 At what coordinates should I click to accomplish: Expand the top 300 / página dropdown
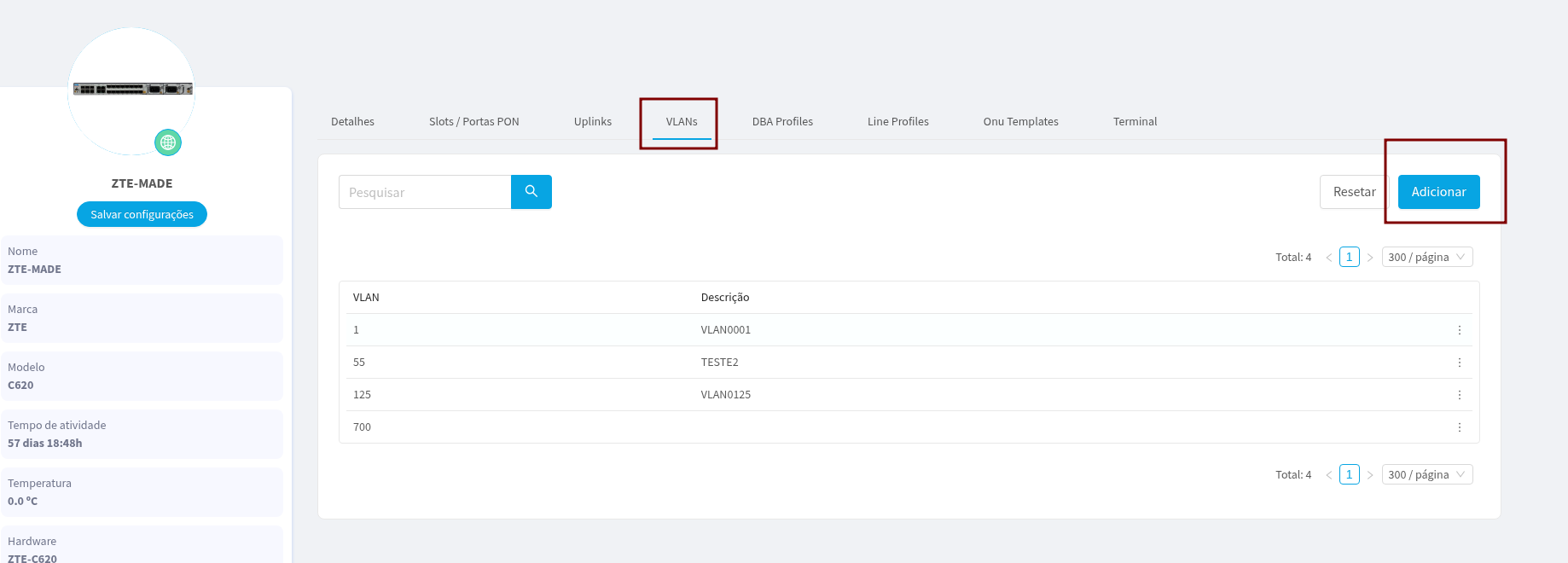pyautogui.click(x=1426, y=258)
